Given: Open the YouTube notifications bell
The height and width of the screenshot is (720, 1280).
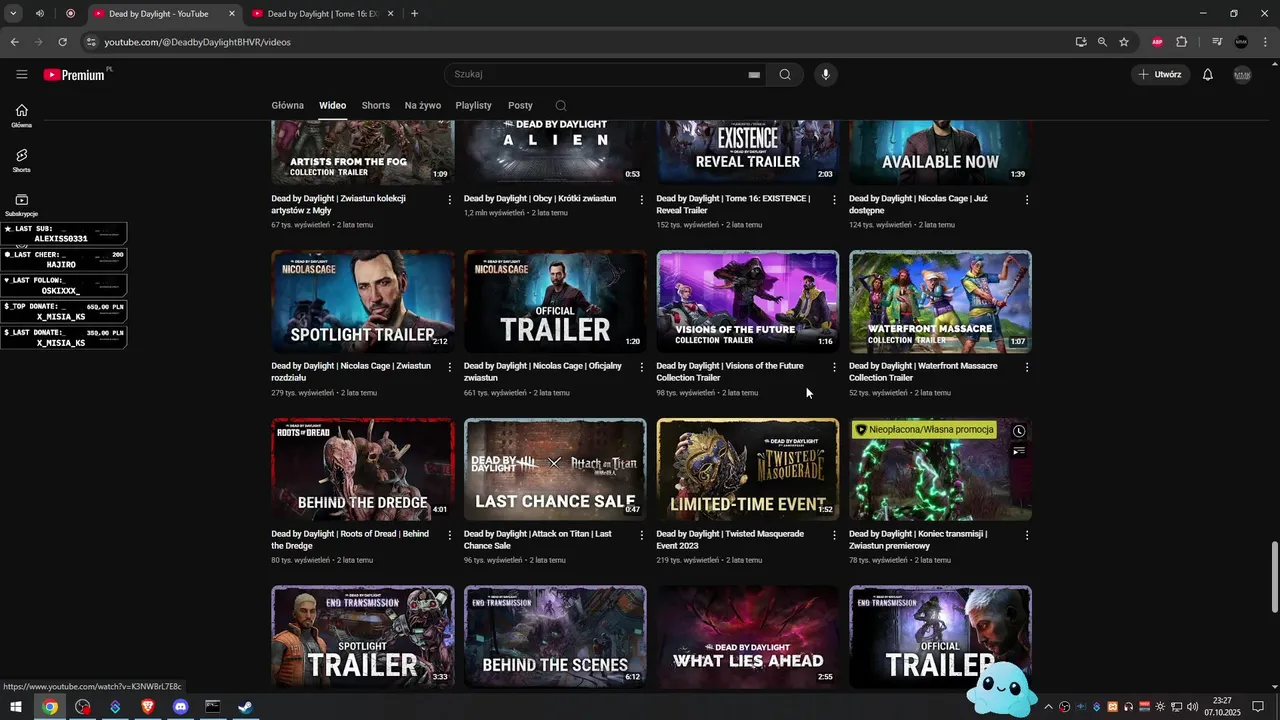Looking at the screenshot, I should pyautogui.click(x=1208, y=74).
